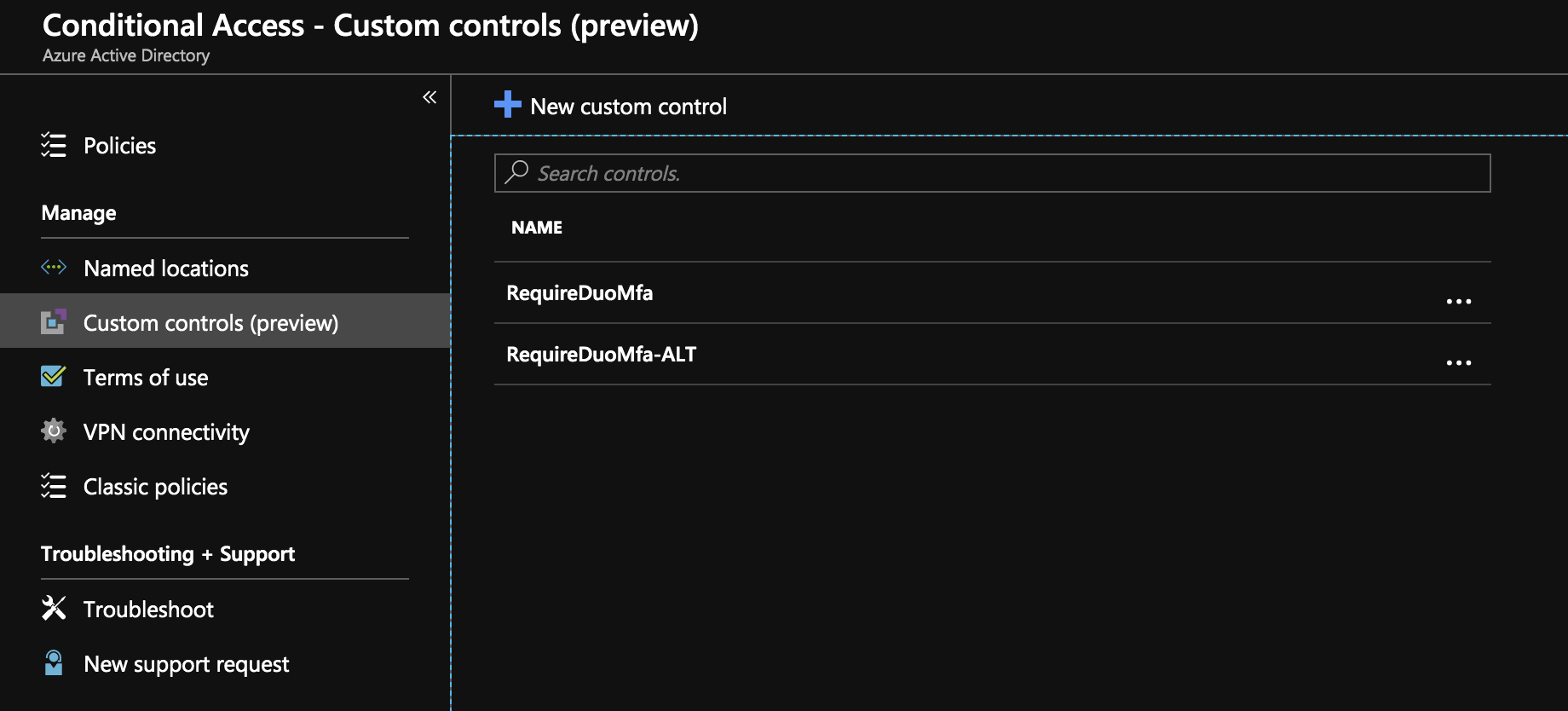The width and height of the screenshot is (1568, 711).
Task: Click the NAME column header
Action: coord(537,227)
